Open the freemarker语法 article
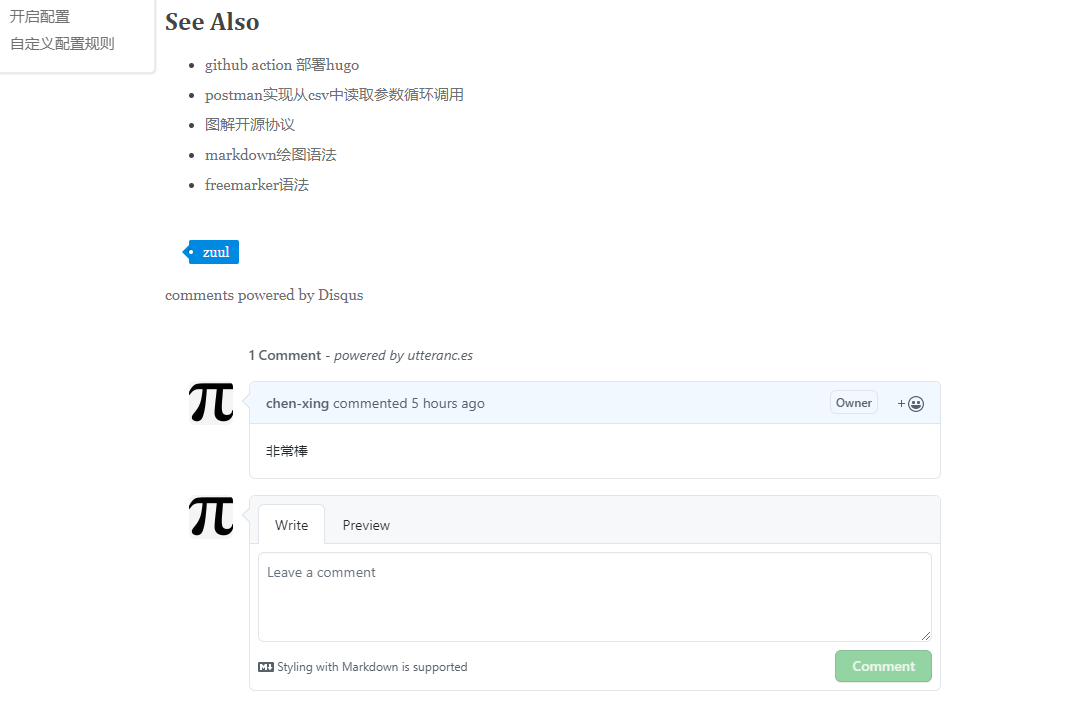The width and height of the screenshot is (1079, 719). [x=257, y=184]
